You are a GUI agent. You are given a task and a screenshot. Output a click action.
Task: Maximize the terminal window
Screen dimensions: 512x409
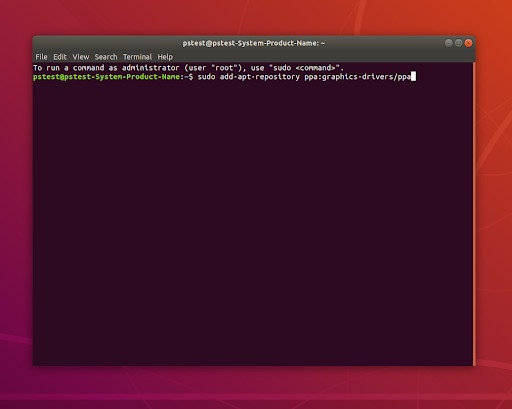point(459,43)
